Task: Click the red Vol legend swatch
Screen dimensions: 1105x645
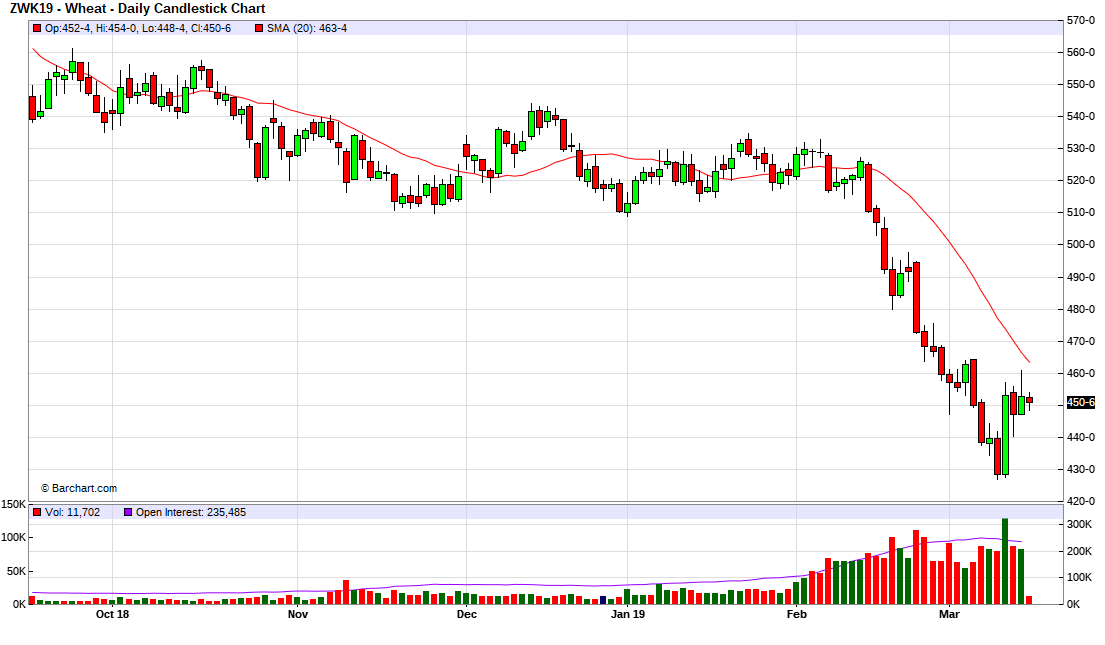Action: 37,512
